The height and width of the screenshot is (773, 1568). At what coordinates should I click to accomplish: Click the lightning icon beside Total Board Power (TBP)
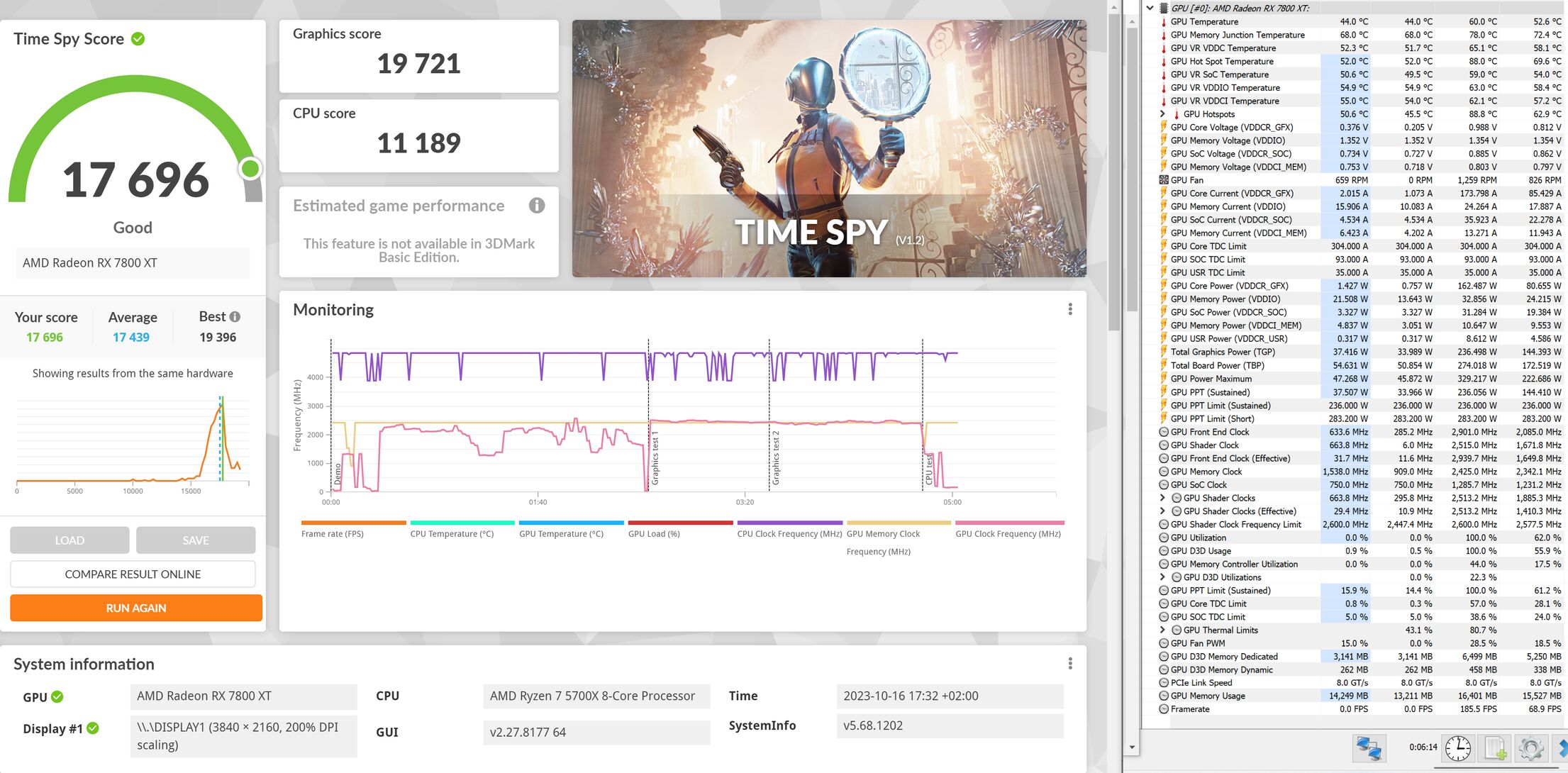1164,365
